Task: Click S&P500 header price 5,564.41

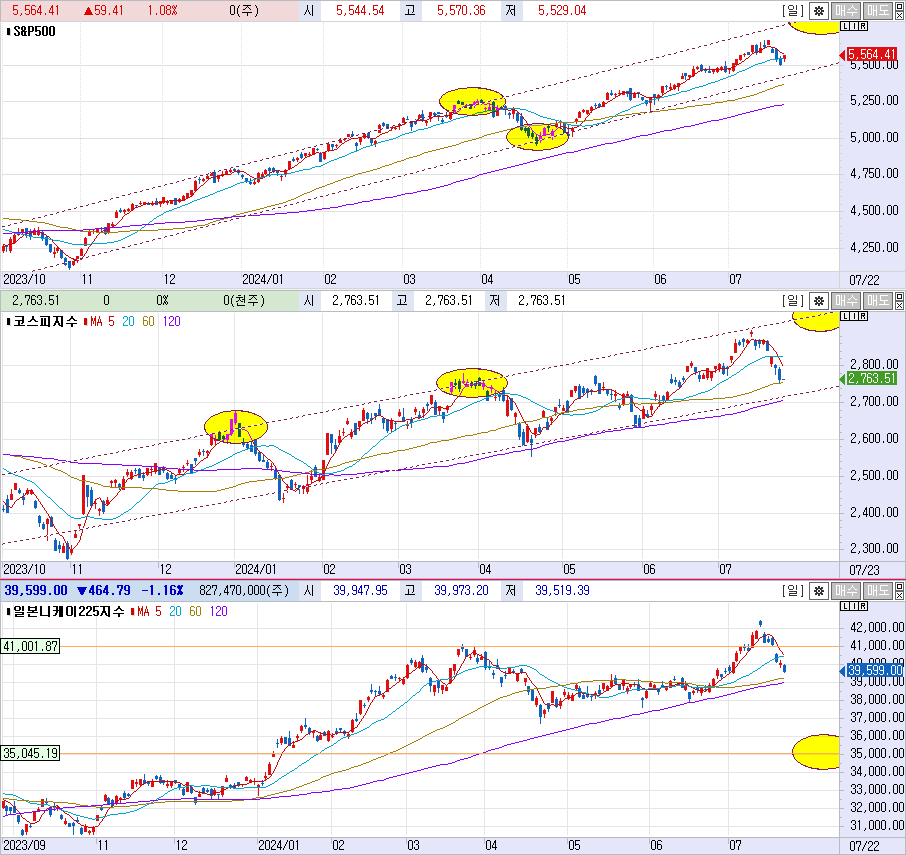Action: click(x=36, y=10)
